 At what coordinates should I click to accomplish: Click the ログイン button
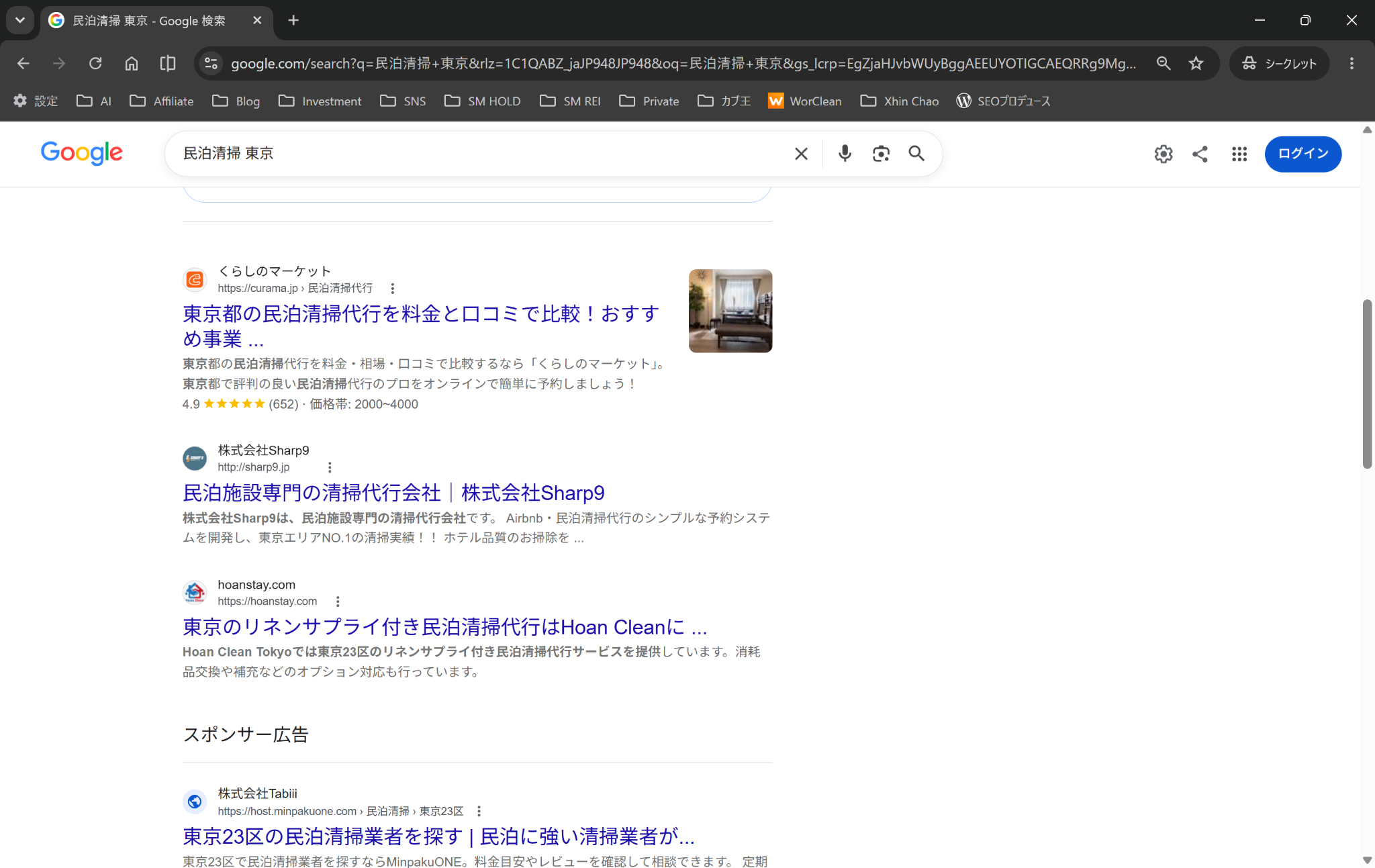1302,154
